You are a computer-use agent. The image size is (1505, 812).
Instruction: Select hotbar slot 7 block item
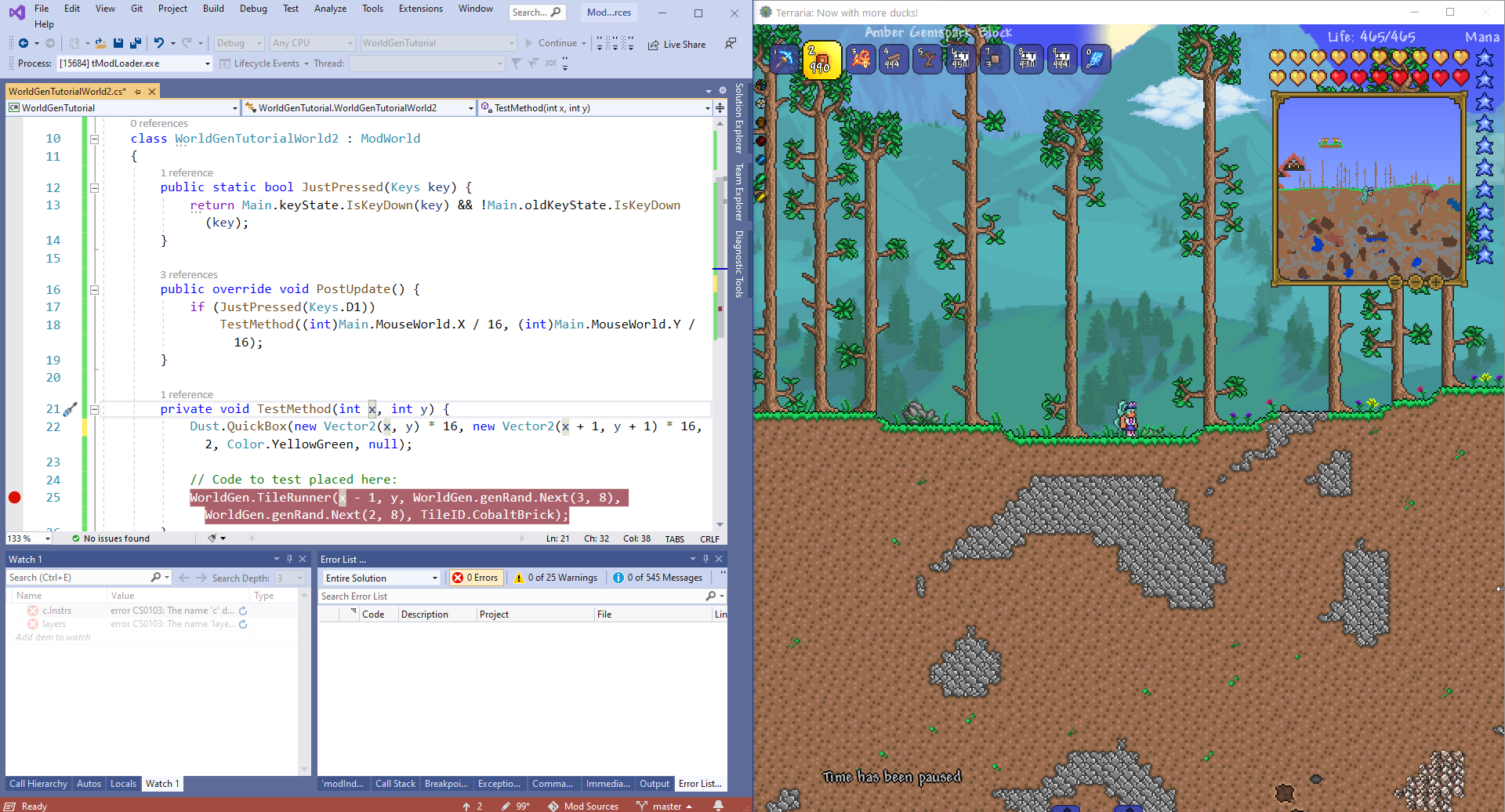994,59
